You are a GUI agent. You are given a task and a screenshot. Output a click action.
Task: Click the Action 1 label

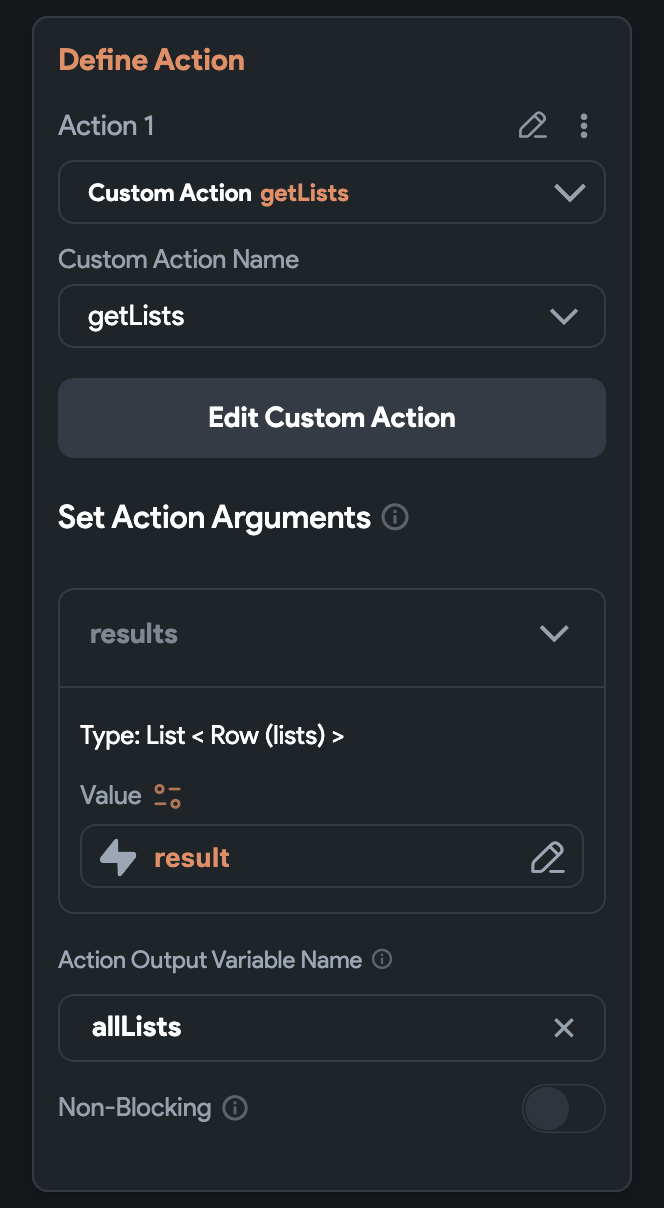pos(107,126)
